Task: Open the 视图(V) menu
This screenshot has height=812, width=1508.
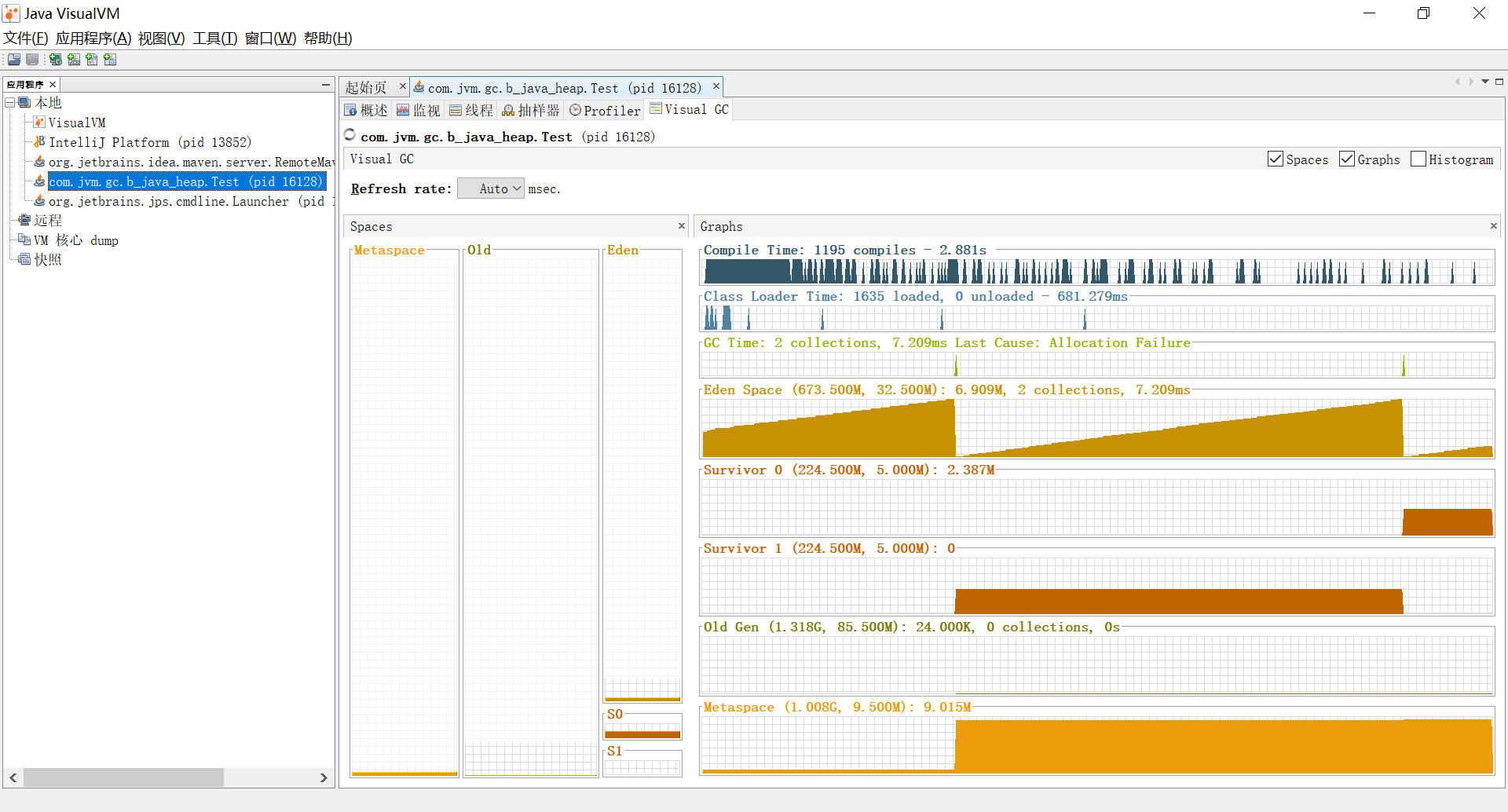Action: 161,38
